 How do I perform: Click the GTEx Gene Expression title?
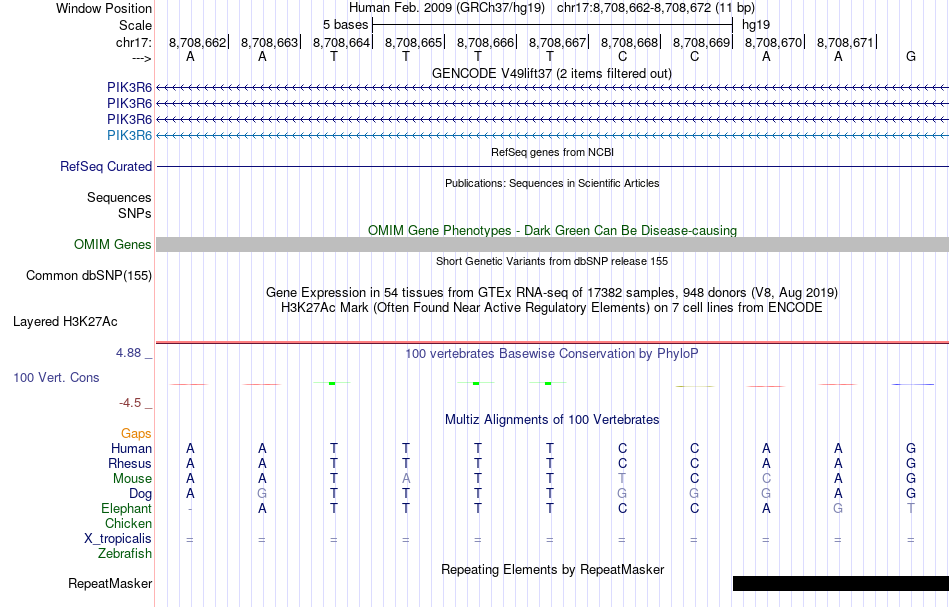coord(552,293)
